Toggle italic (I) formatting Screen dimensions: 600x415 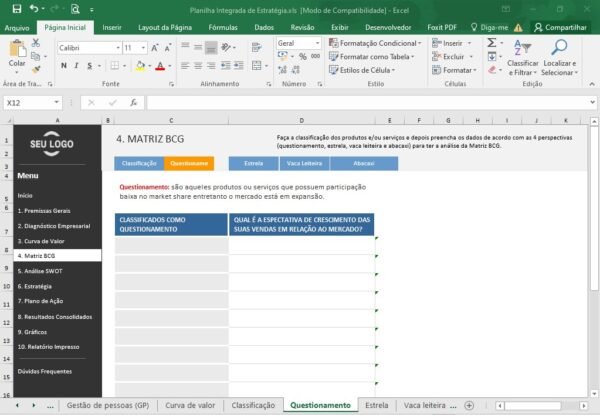77,66
